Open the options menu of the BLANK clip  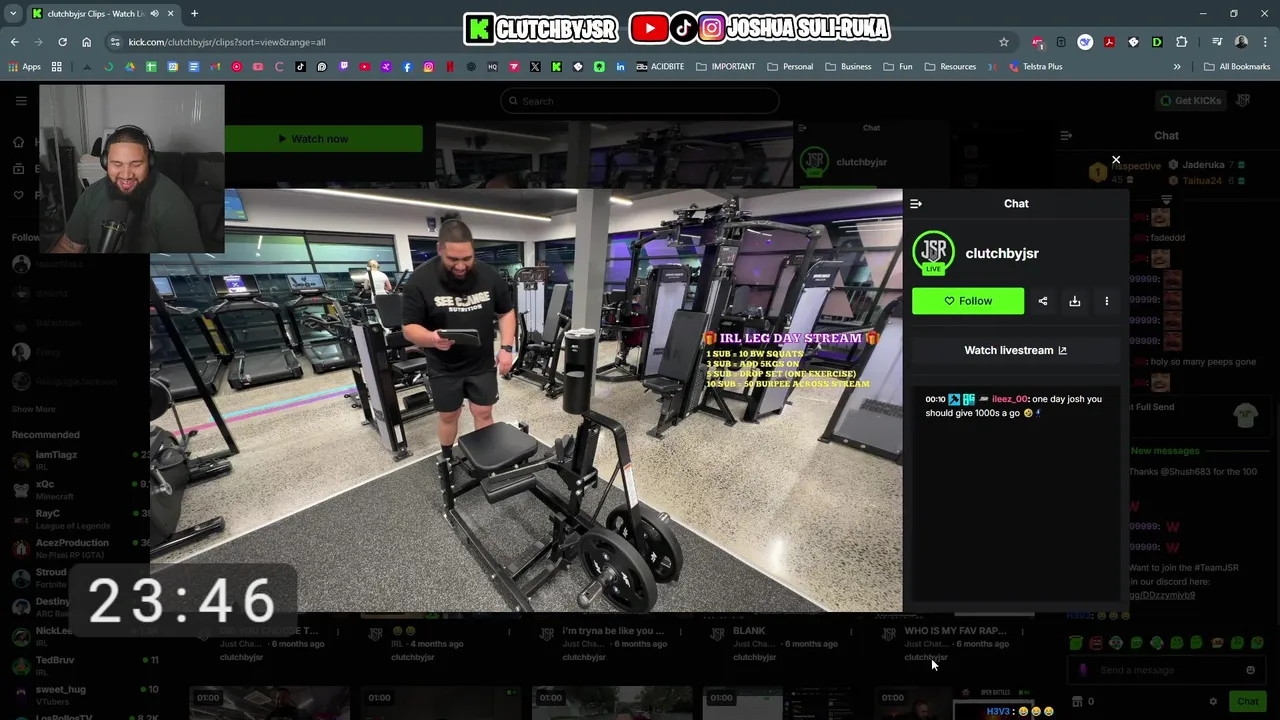point(851,632)
